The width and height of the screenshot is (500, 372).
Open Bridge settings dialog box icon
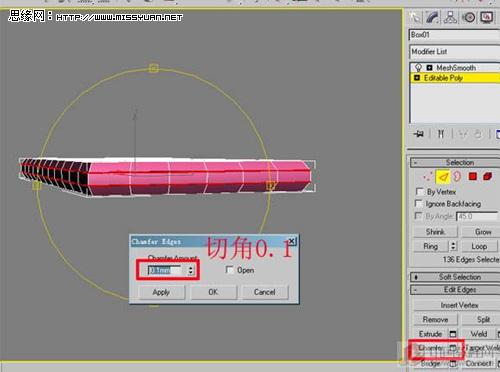click(453, 363)
